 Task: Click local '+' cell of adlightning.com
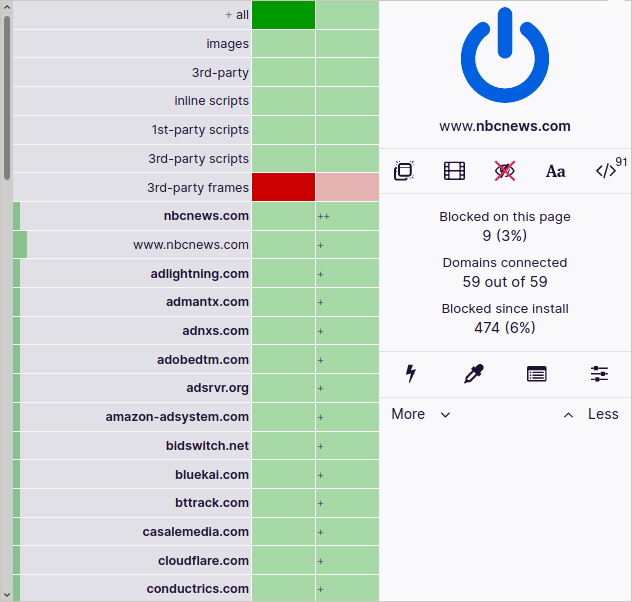tap(347, 274)
